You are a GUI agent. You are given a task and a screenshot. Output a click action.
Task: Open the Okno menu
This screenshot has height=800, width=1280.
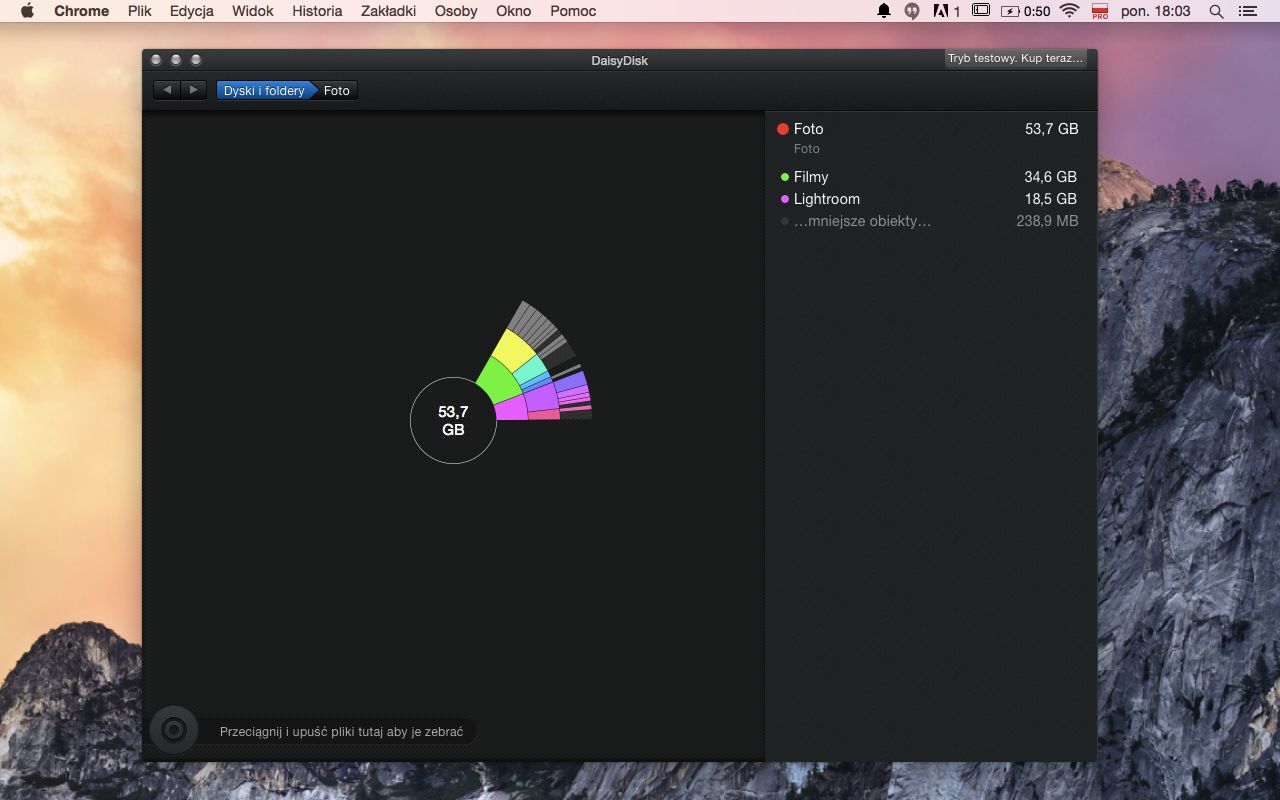tap(514, 11)
